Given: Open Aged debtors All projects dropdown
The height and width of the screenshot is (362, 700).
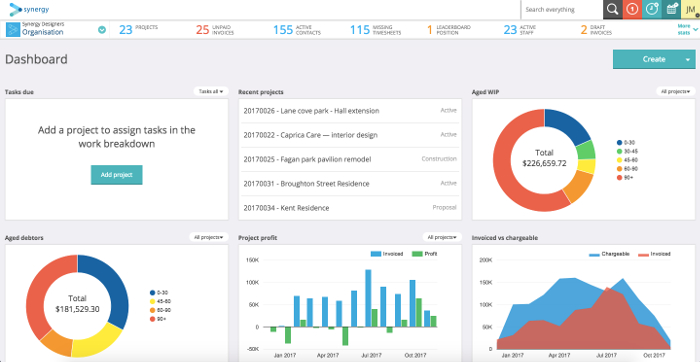Looking at the screenshot, I should (208, 237).
